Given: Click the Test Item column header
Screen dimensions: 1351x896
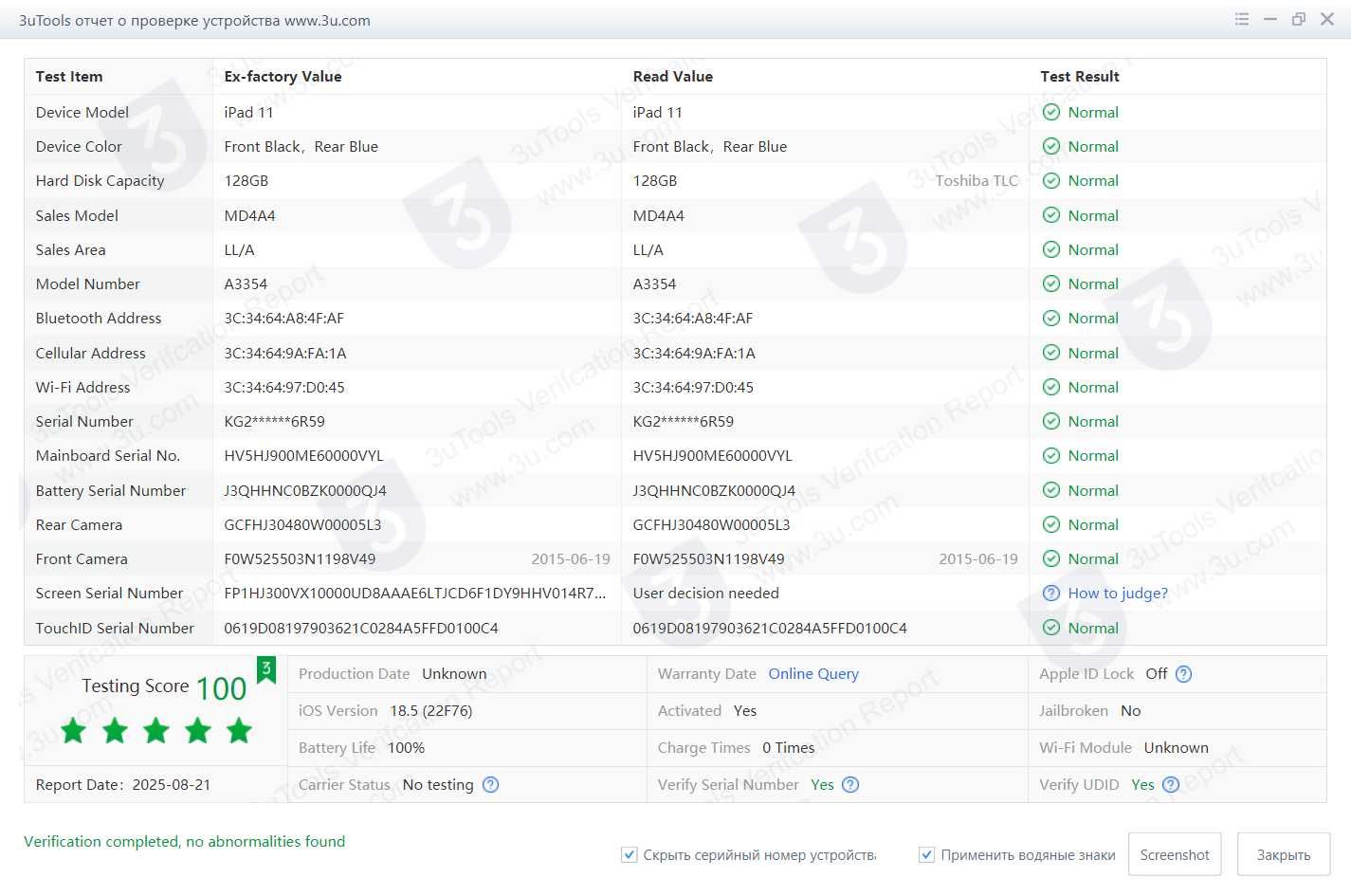Looking at the screenshot, I should (x=69, y=77).
